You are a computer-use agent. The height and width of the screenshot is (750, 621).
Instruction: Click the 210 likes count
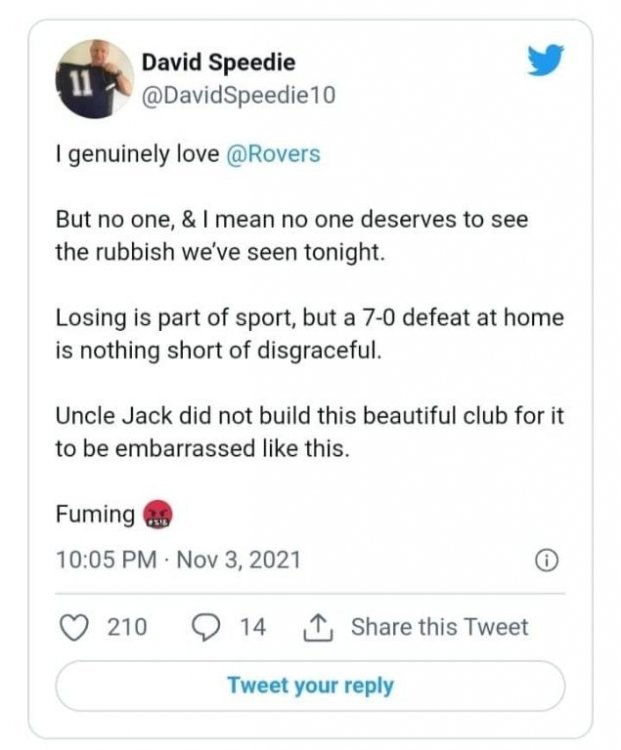coord(127,627)
